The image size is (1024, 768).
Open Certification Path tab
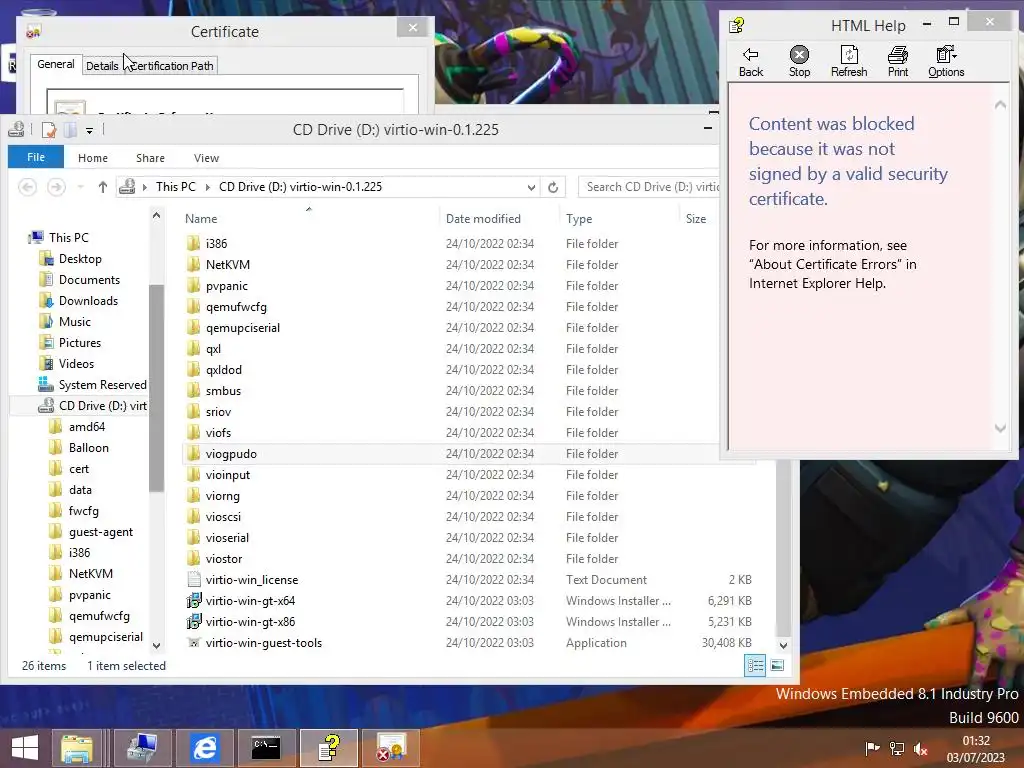(x=171, y=66)
